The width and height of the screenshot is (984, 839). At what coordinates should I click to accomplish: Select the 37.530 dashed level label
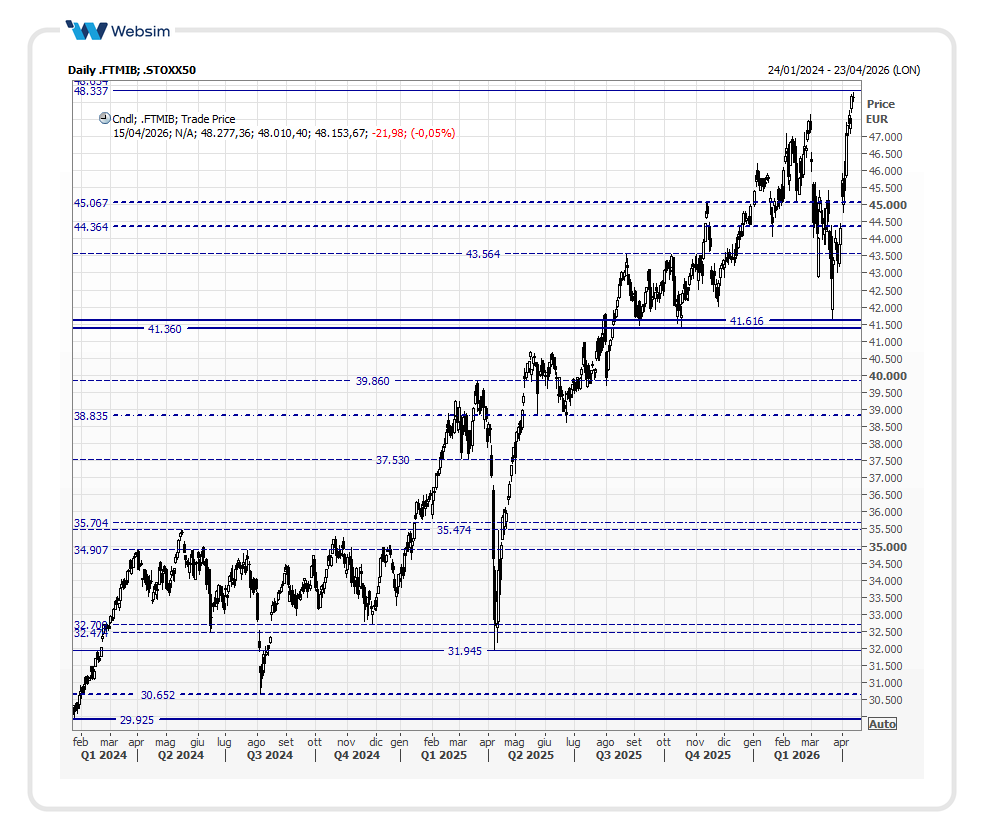392,460
